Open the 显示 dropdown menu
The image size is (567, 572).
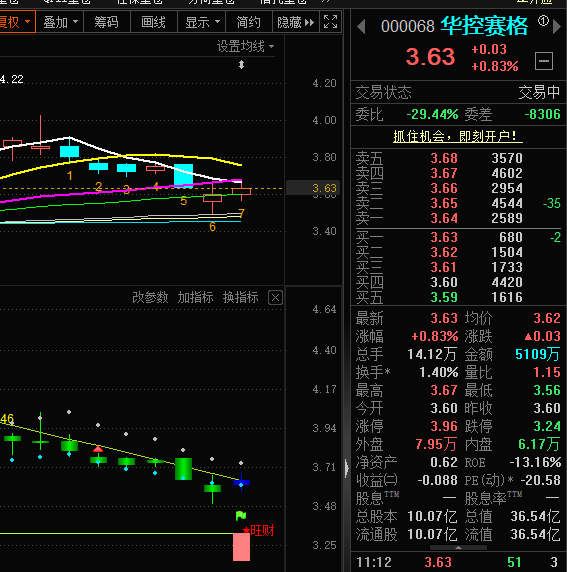(x=202, y=22)
